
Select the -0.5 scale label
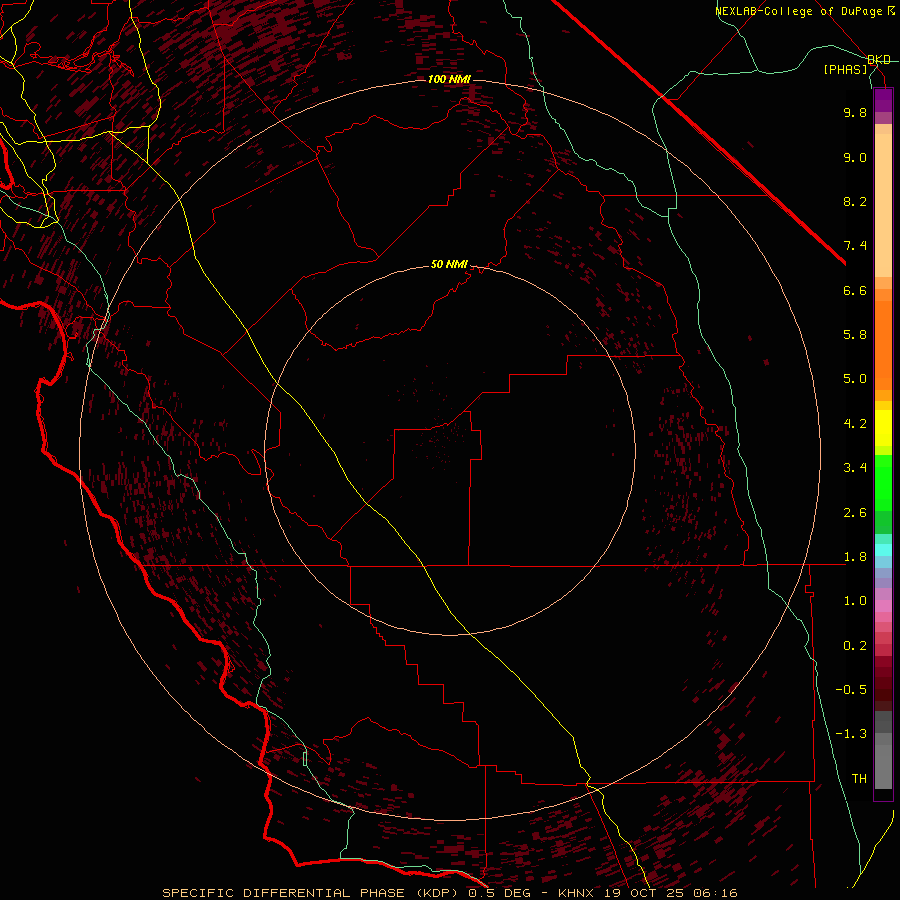851,690
